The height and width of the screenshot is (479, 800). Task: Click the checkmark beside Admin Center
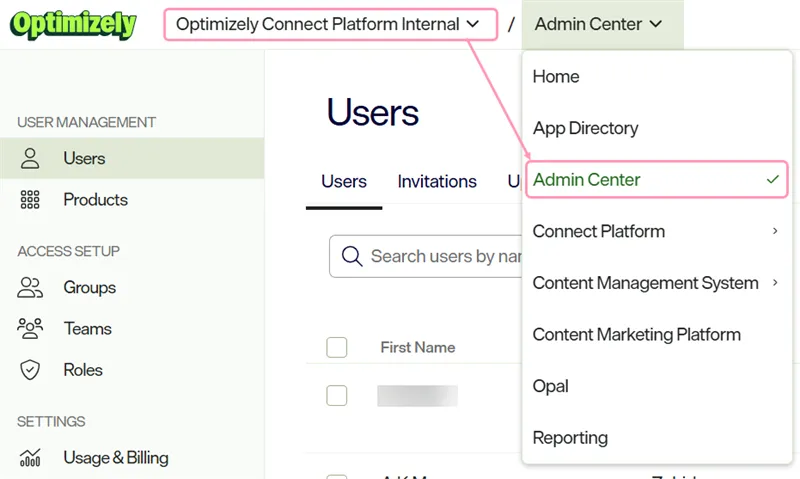773,180
